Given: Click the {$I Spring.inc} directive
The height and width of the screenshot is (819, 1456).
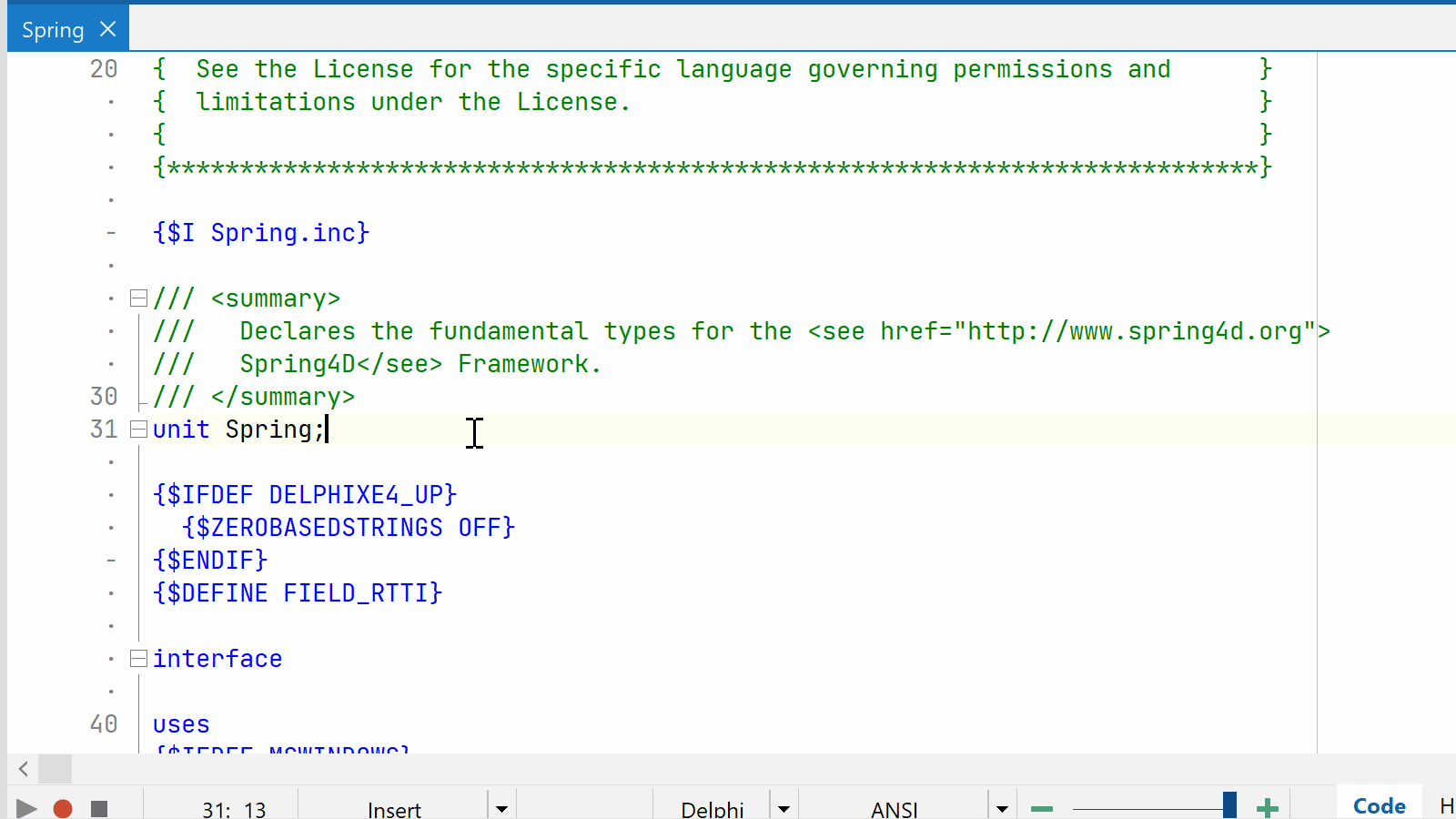Looking at the screenshot, I should [261, 233].
